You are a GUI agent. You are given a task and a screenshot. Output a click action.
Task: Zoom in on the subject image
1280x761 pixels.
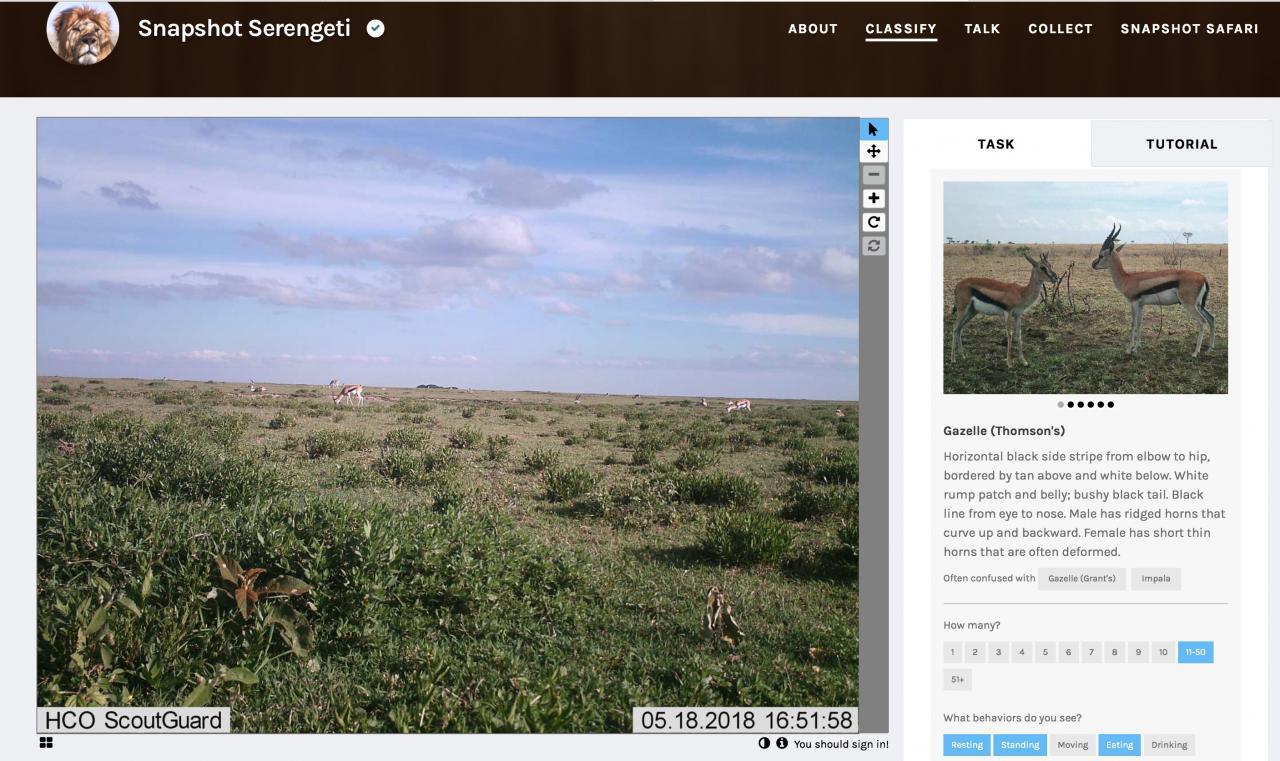pyautogui.click(x=874, y=198)
